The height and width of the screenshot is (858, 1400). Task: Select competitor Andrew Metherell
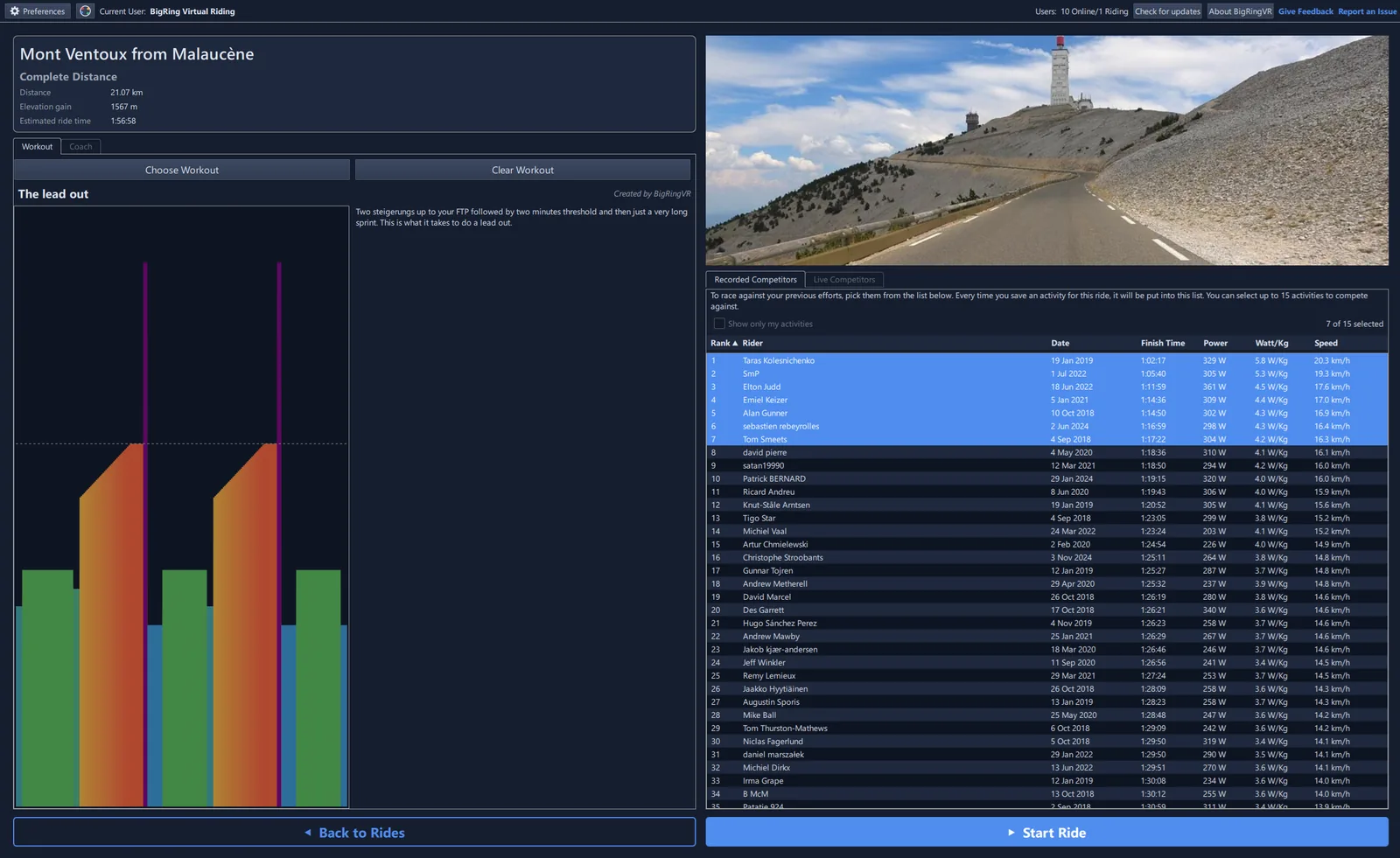coord(1046,583)
